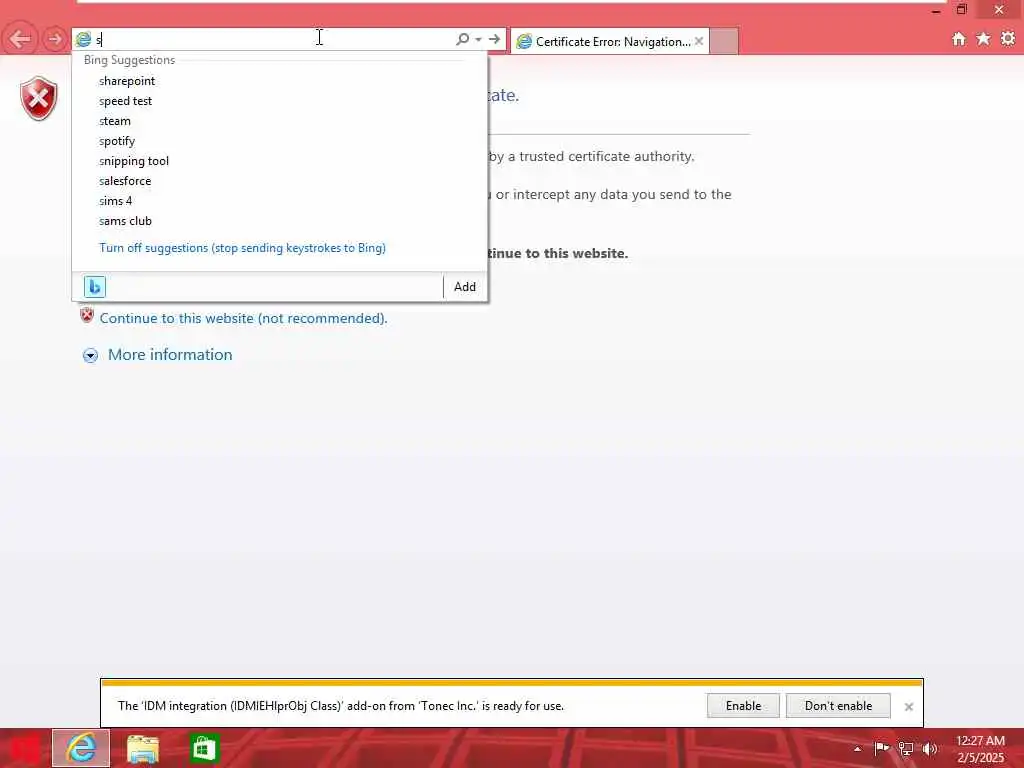Open Action Center flag icon
Image resolution: width=1024 pixels, height=768 pixels.
[882, 748]
